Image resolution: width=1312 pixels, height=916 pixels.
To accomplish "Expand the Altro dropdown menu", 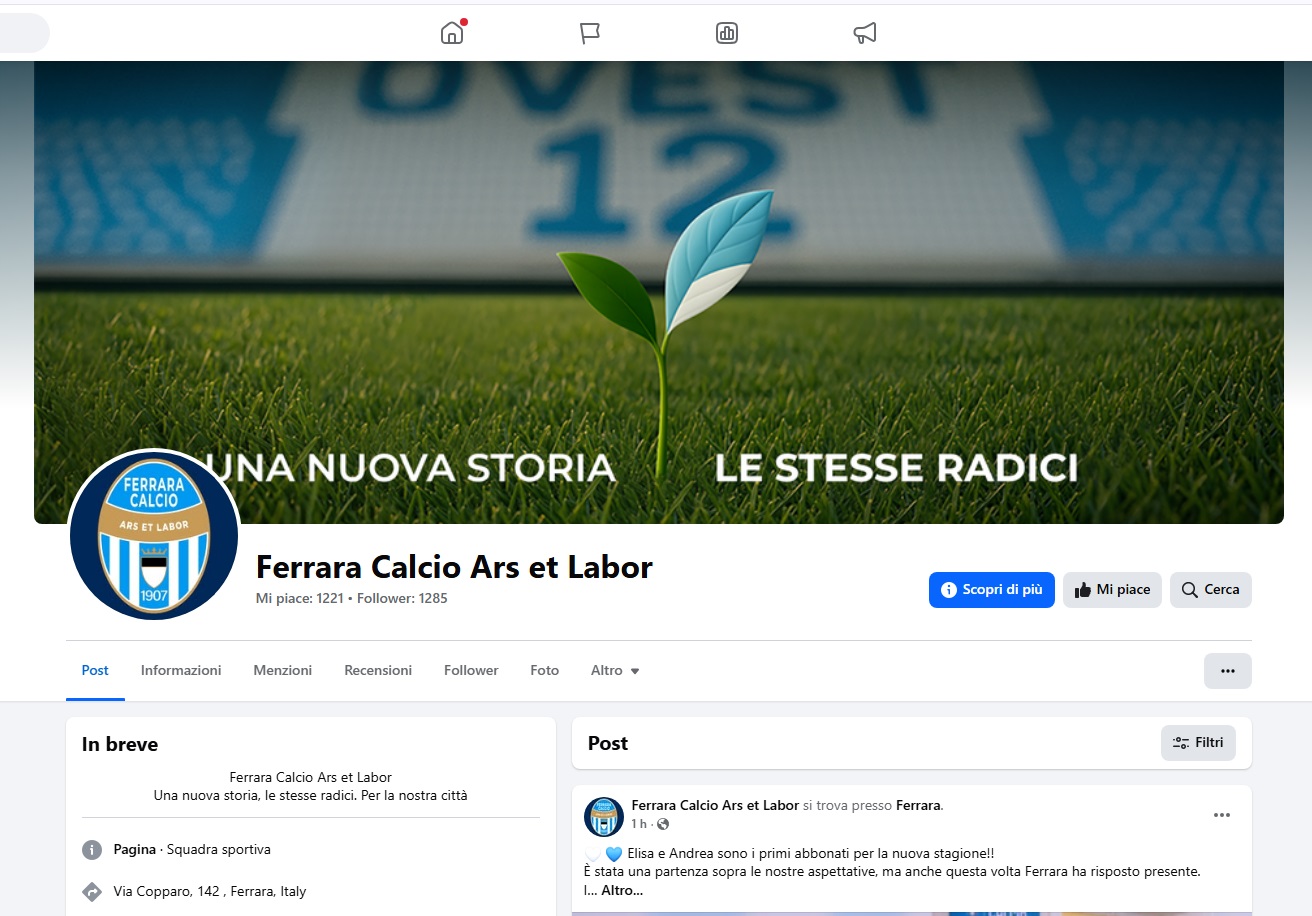I will pos(615,670).
